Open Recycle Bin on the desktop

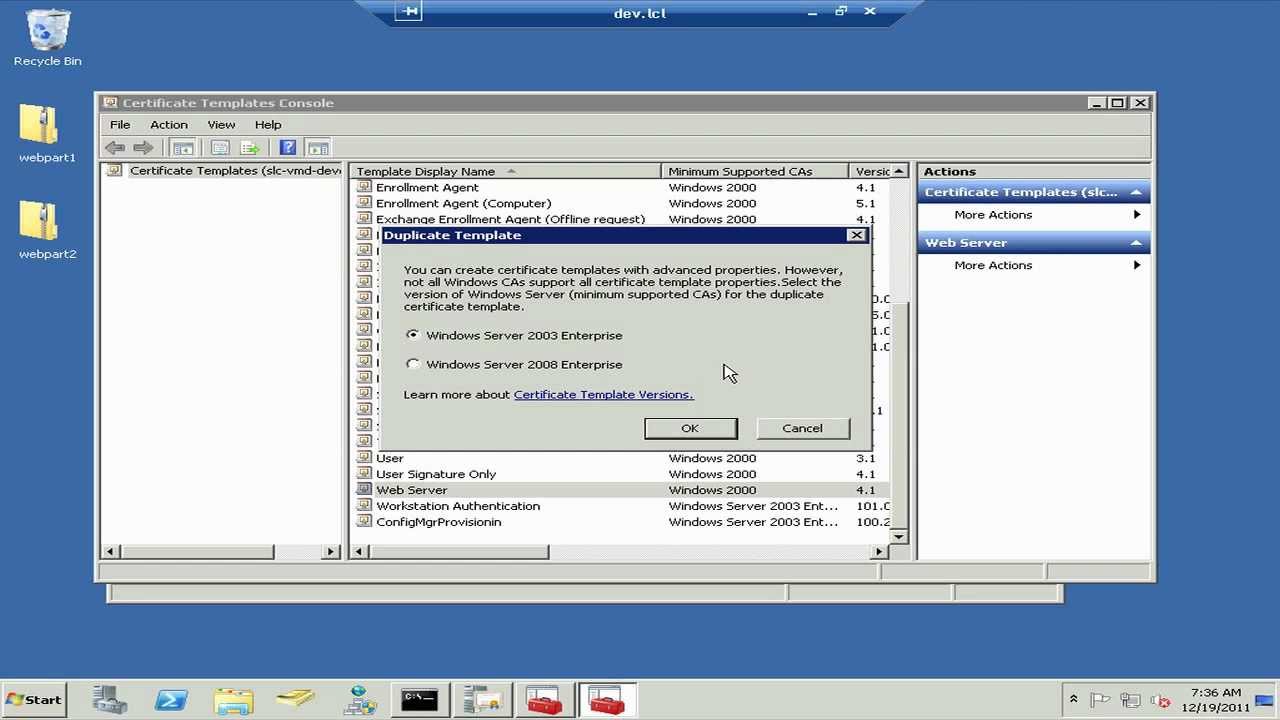coord(47,38)
